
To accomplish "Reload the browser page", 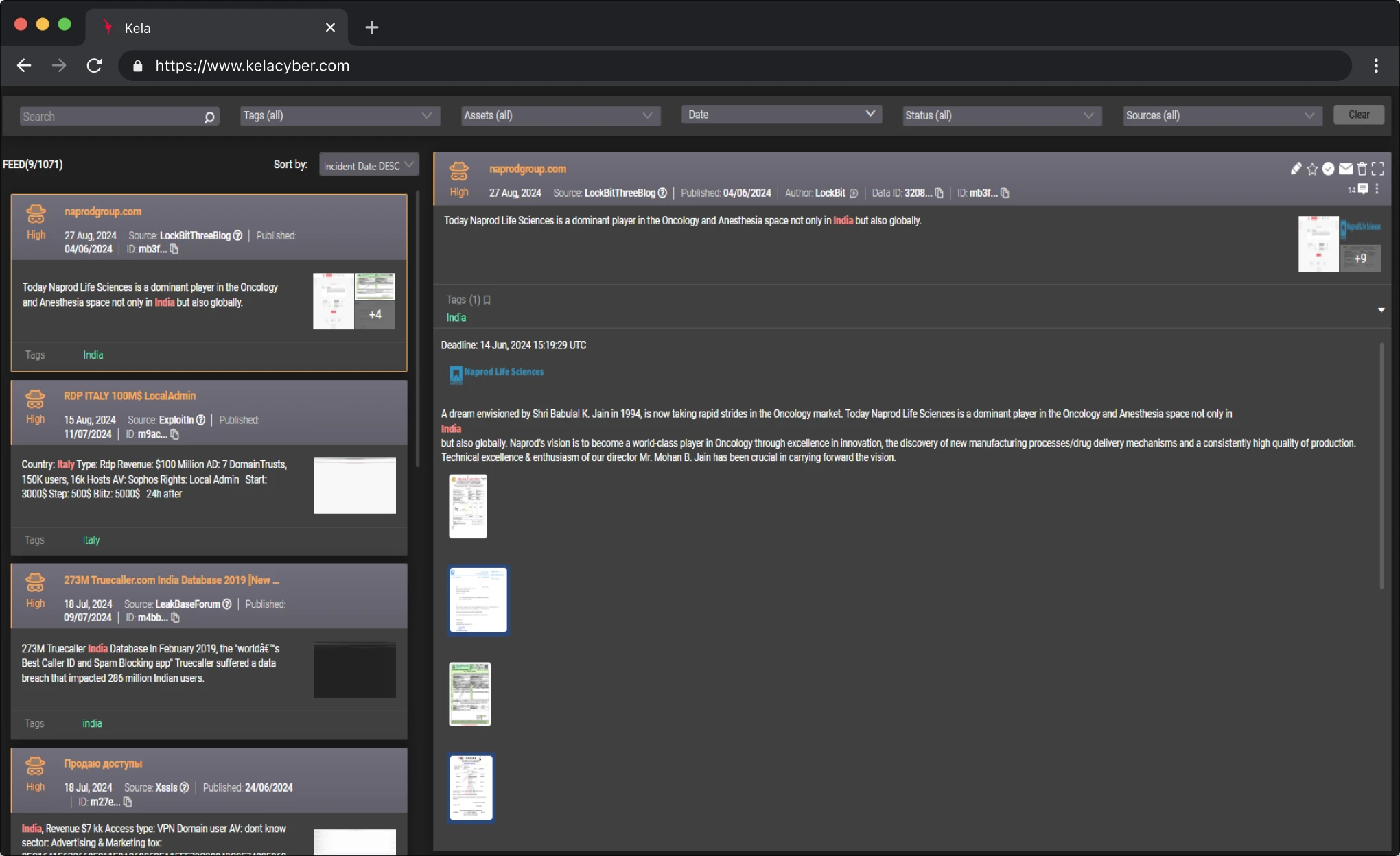I will pyautogui.click(x=94, y=66).
